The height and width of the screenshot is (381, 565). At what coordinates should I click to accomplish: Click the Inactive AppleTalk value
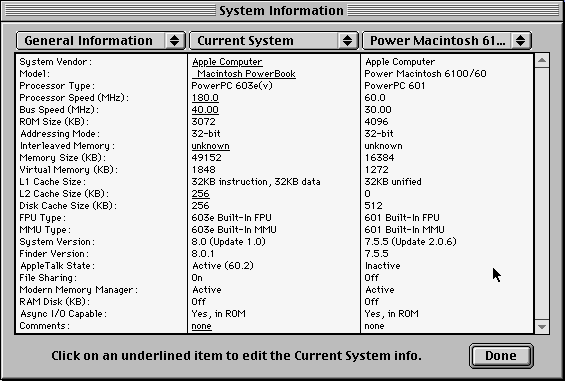pyautogui.click(x=383, y=266)
